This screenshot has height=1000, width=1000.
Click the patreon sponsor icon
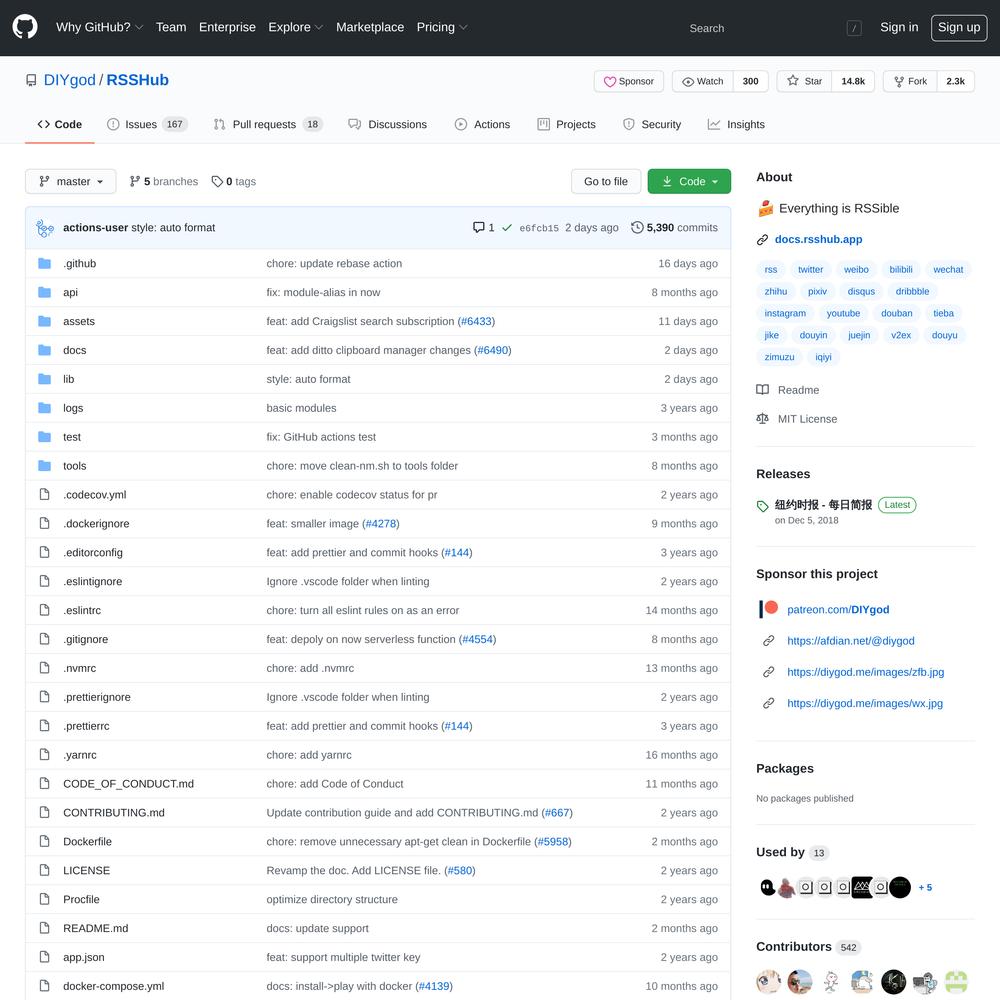[x=768, y=609]
